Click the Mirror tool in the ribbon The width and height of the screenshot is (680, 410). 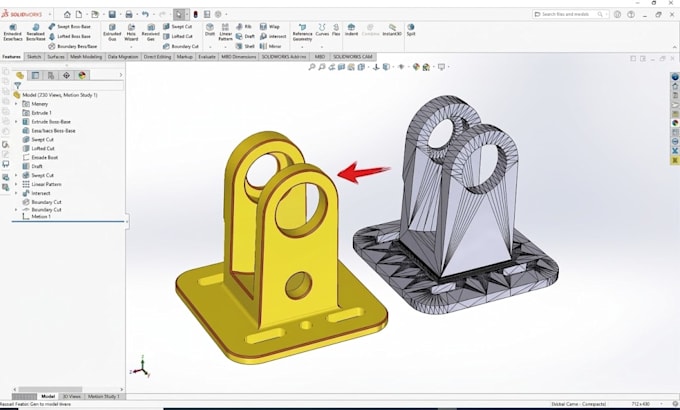271,46
